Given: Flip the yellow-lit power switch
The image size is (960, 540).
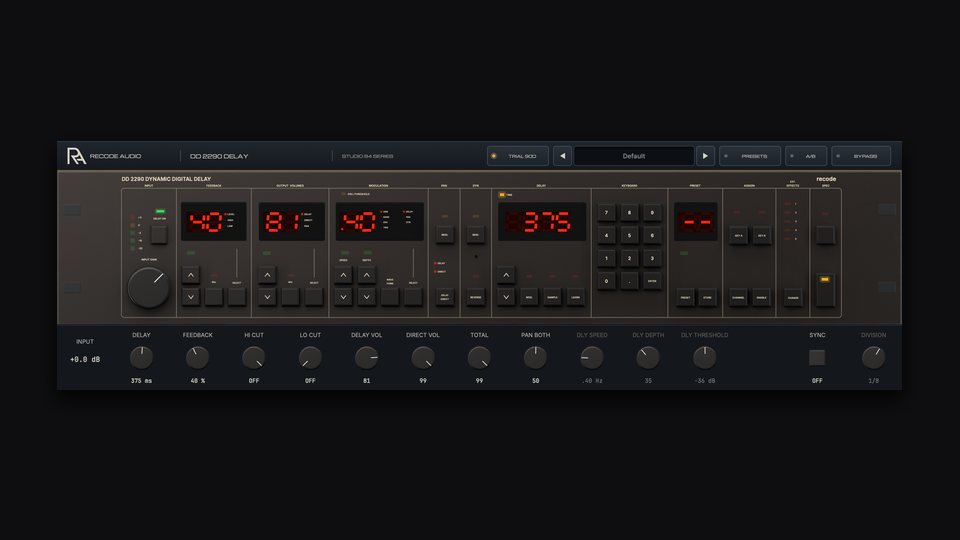Looking at the screenshot, I should [825, 290].
